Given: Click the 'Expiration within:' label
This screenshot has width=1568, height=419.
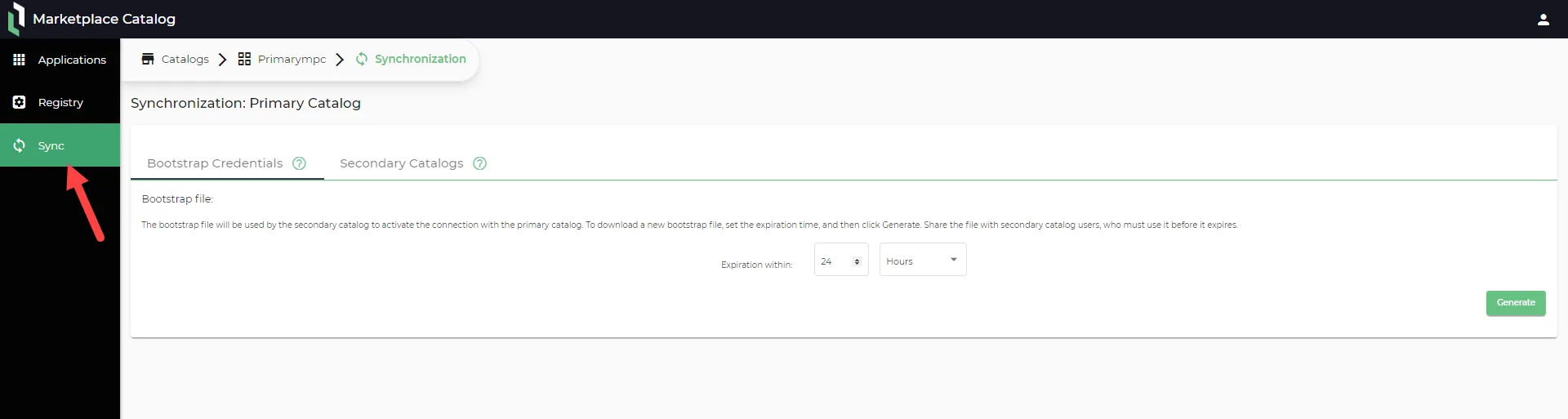Looking at the screenshot, I should 756,265.
